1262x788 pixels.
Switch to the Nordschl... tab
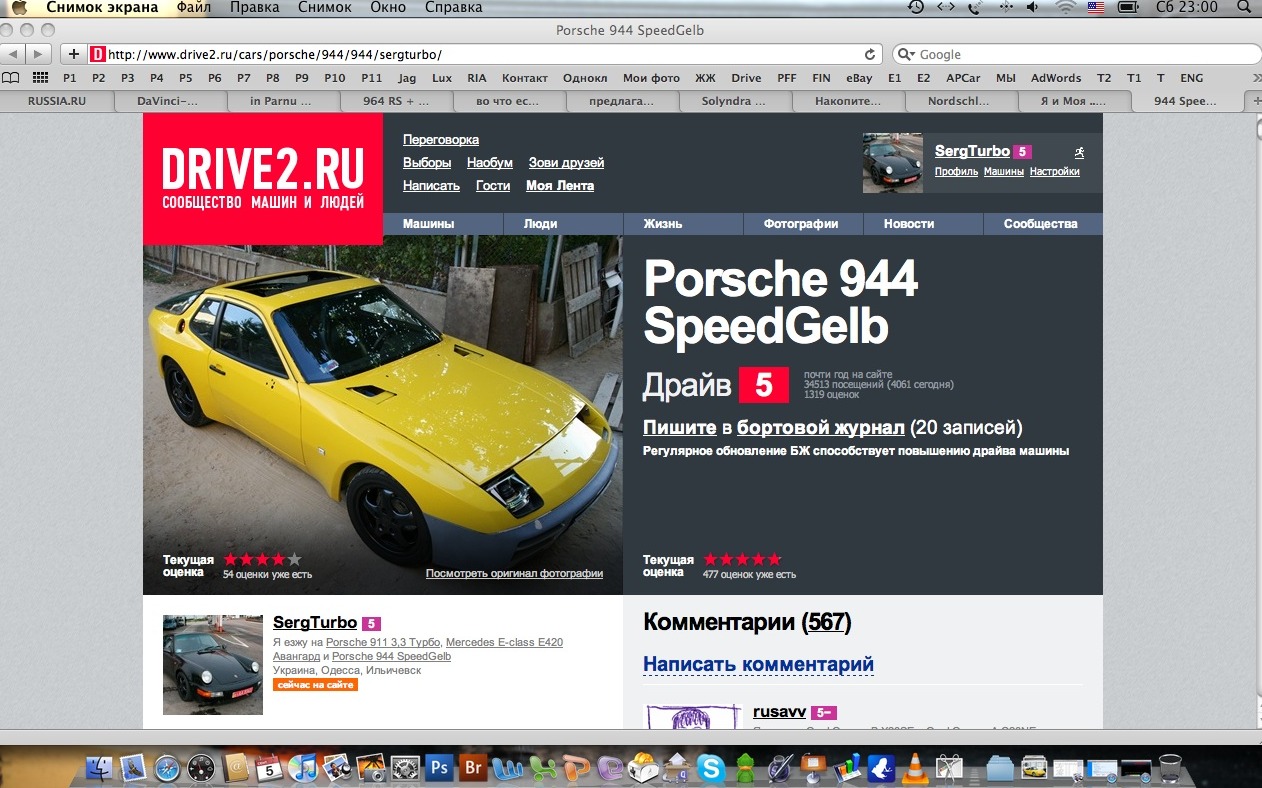[961, 101]
